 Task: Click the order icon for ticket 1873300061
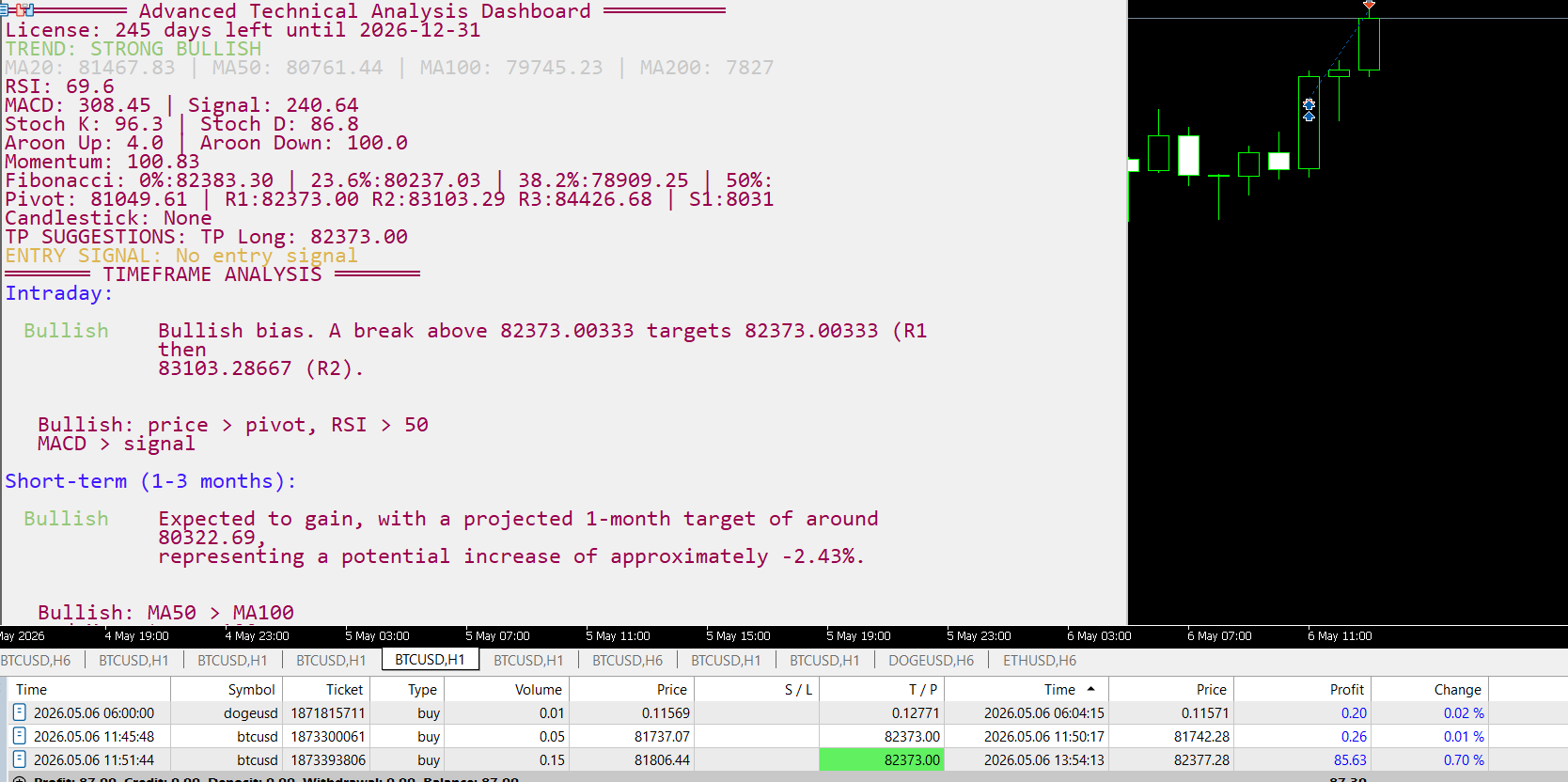click(x=20, y=736)
